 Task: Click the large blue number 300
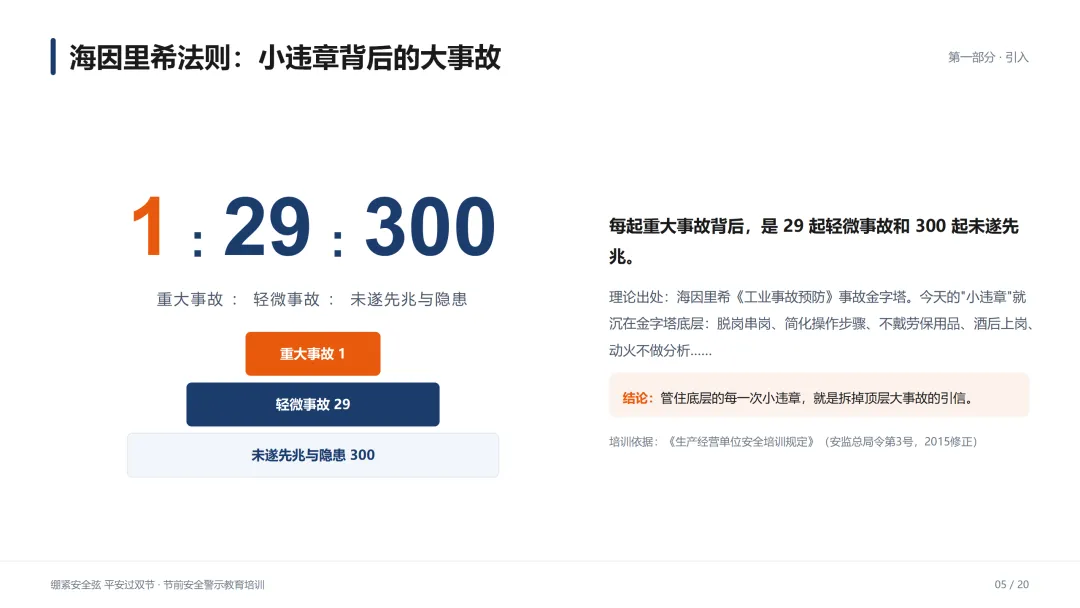point(429,227)
